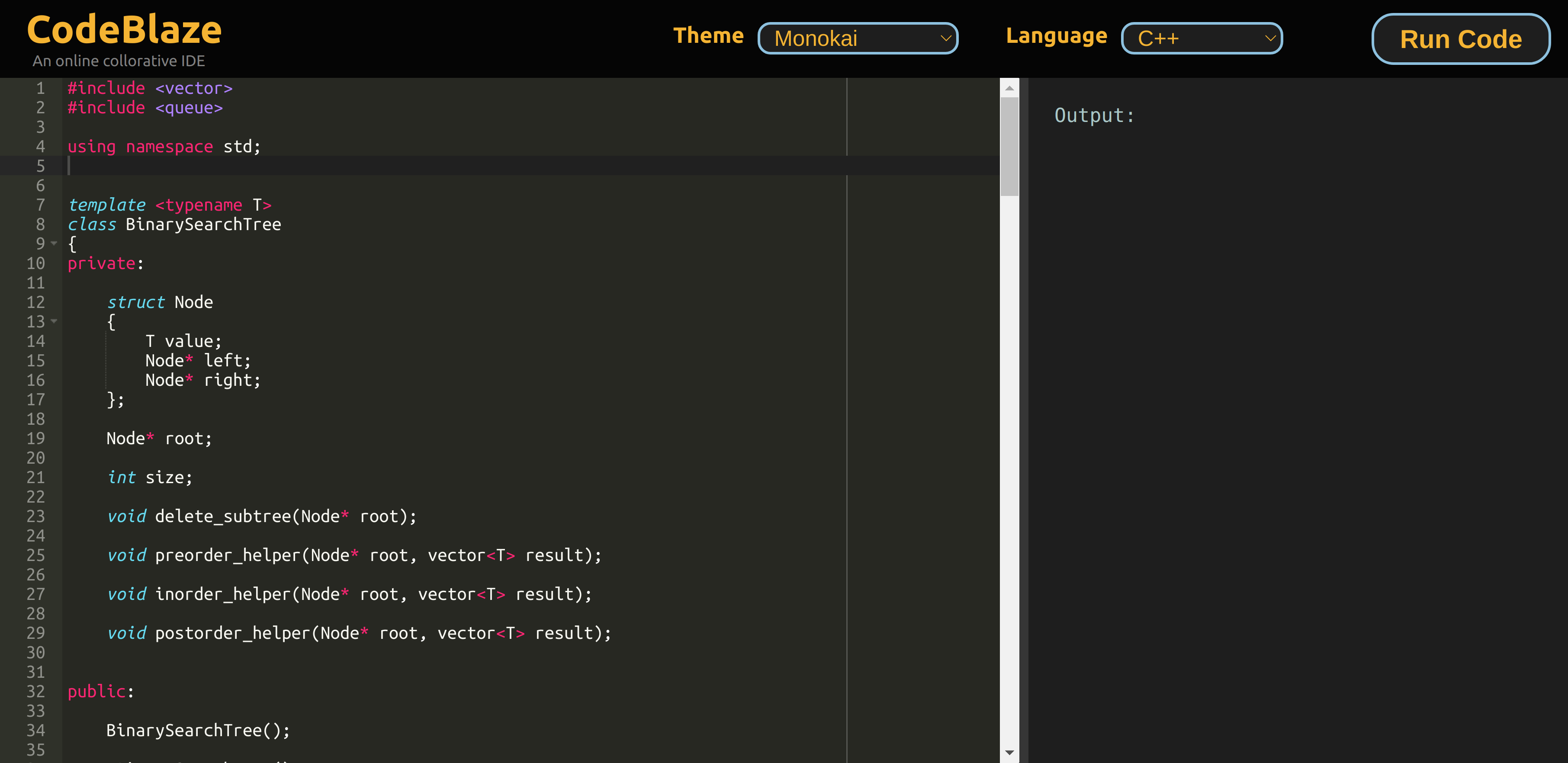Click the Node* root member line
1568x763 pixels.
coord(158,438)
